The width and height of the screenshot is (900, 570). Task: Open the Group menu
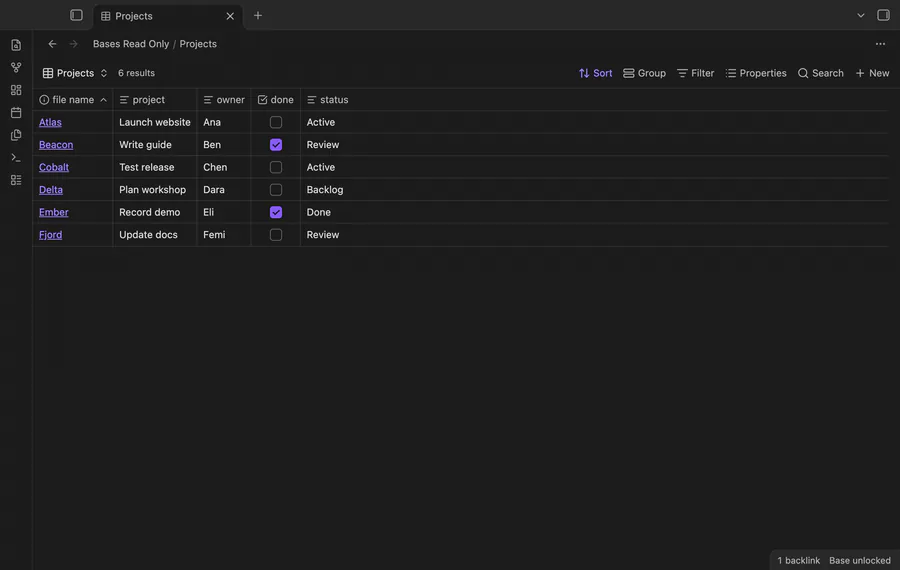(x=644, y=73)
